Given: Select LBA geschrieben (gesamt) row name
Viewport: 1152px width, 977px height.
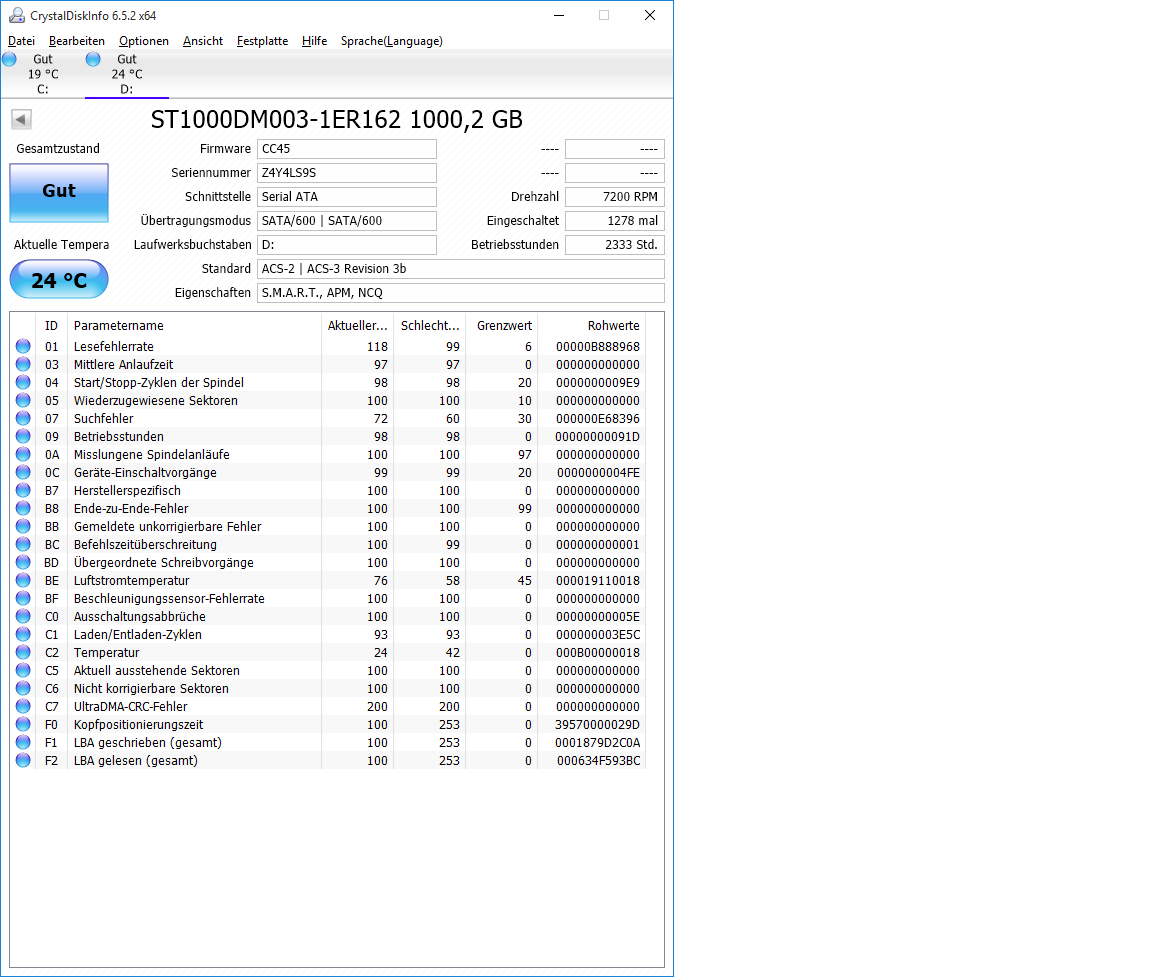Looking at the screenshot, I should [148, 743].
